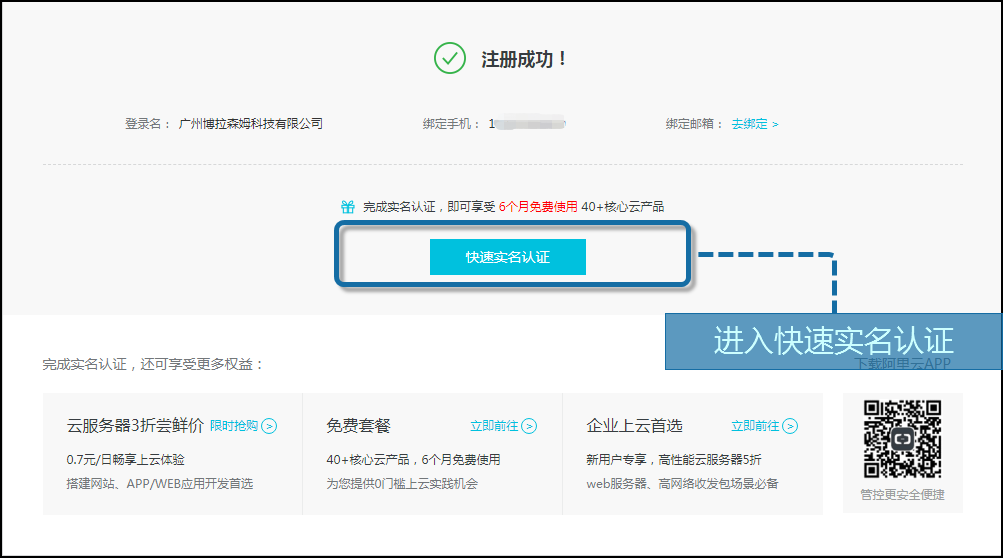The height and width of the screenshot is (558, 1003).
Task: Click the circled arrow icon in the 企业上云首选 card
Action: point(790,426)
